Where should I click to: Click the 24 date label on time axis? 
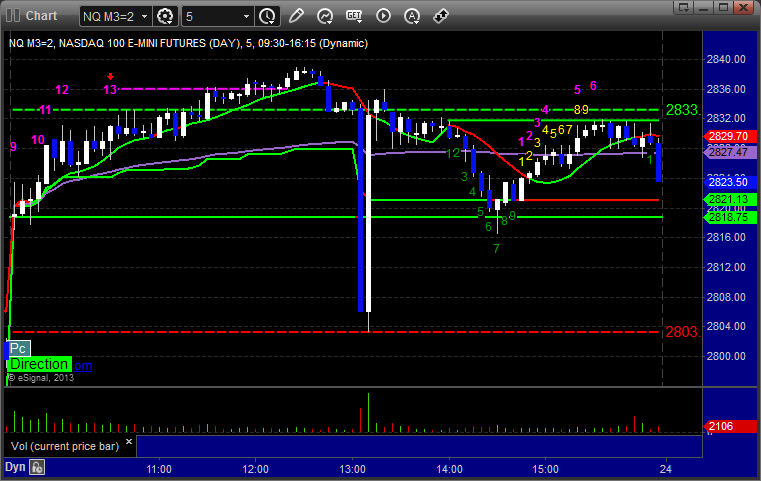(x=666, y=469)
